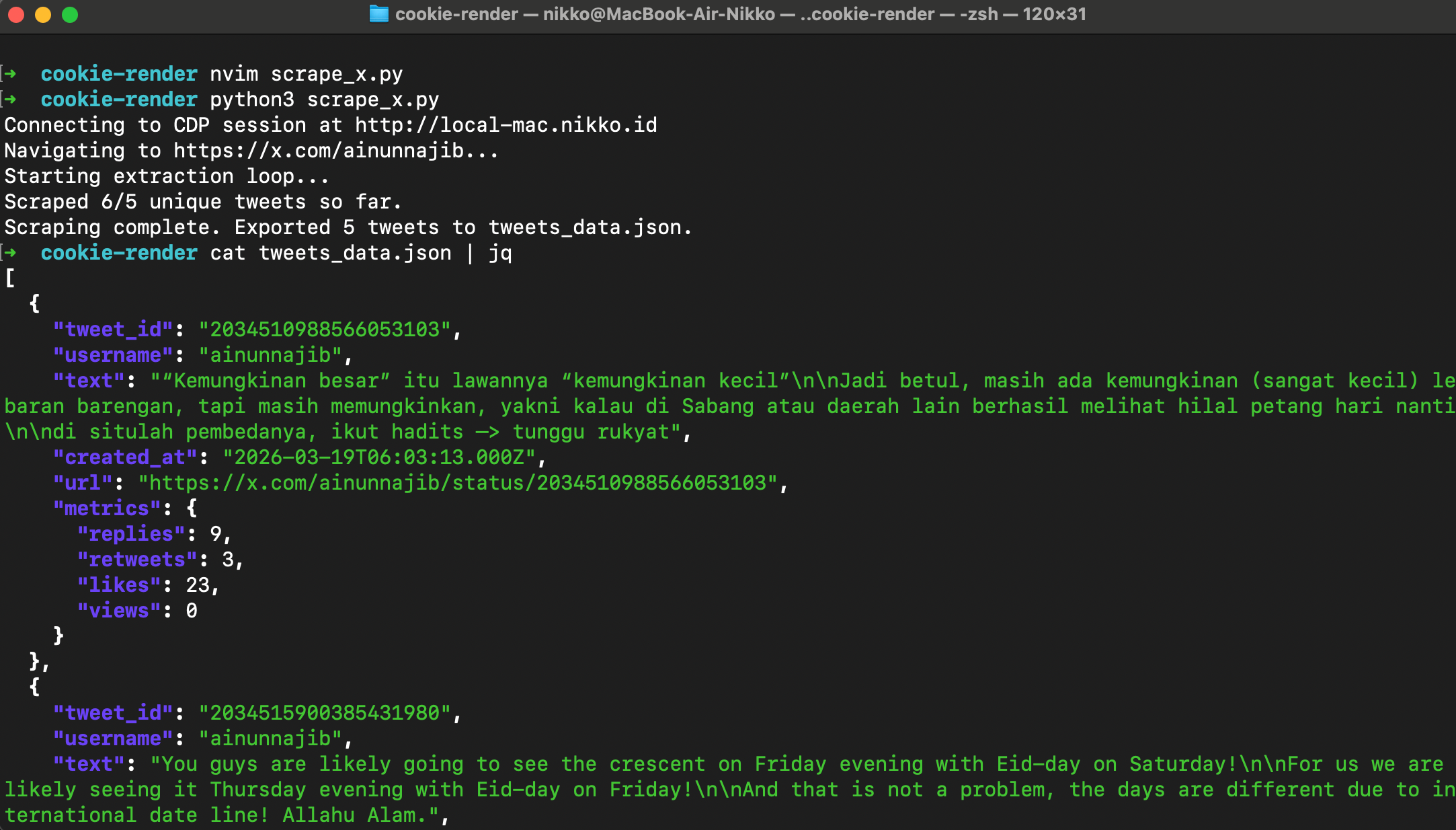Image resolution: width=1456 pixels, height=830 pixels.
Task: Click the "views" key in metrics
Action: point(119,610)
